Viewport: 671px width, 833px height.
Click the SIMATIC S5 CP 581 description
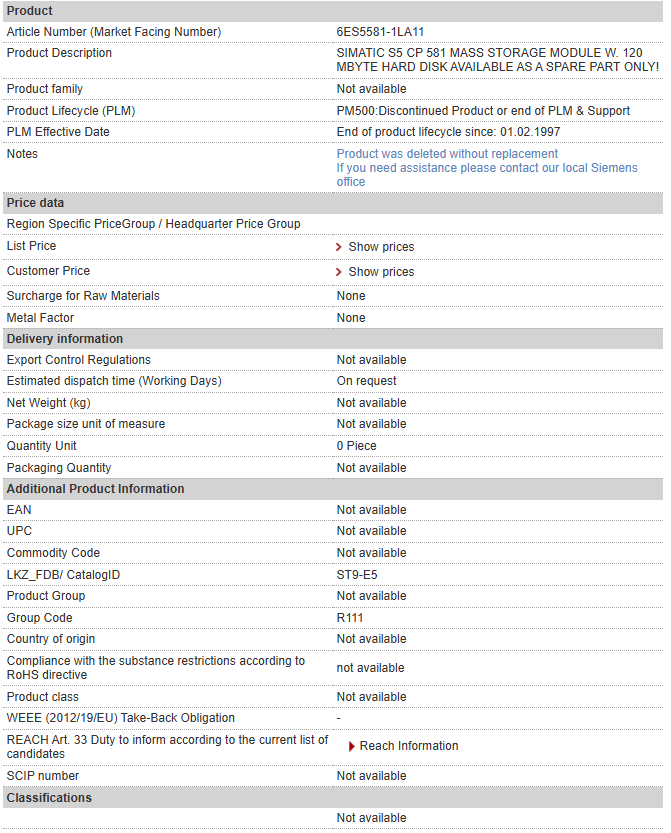click(497, 60)
